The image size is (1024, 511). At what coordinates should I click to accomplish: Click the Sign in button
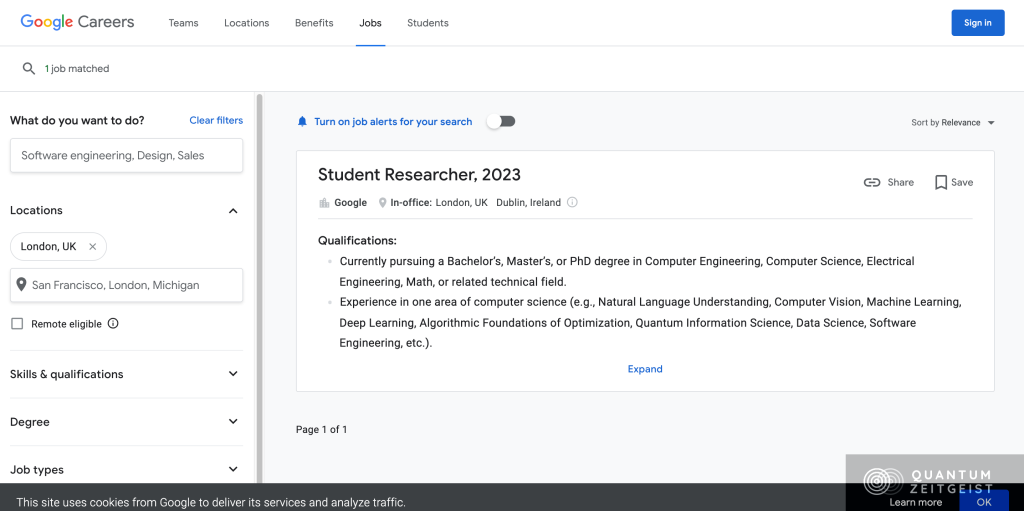(977, 23)
